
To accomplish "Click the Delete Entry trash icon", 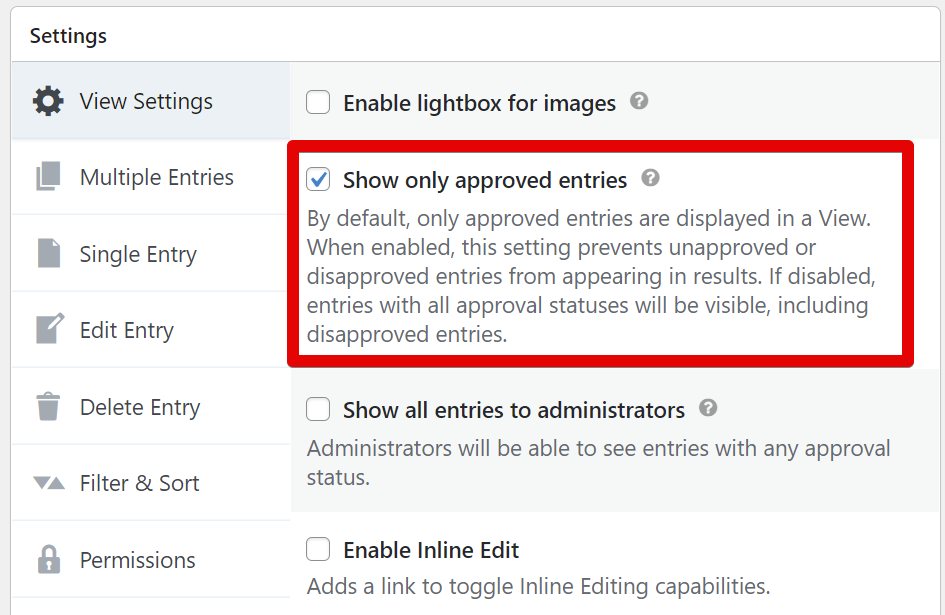I will [48, 406].
